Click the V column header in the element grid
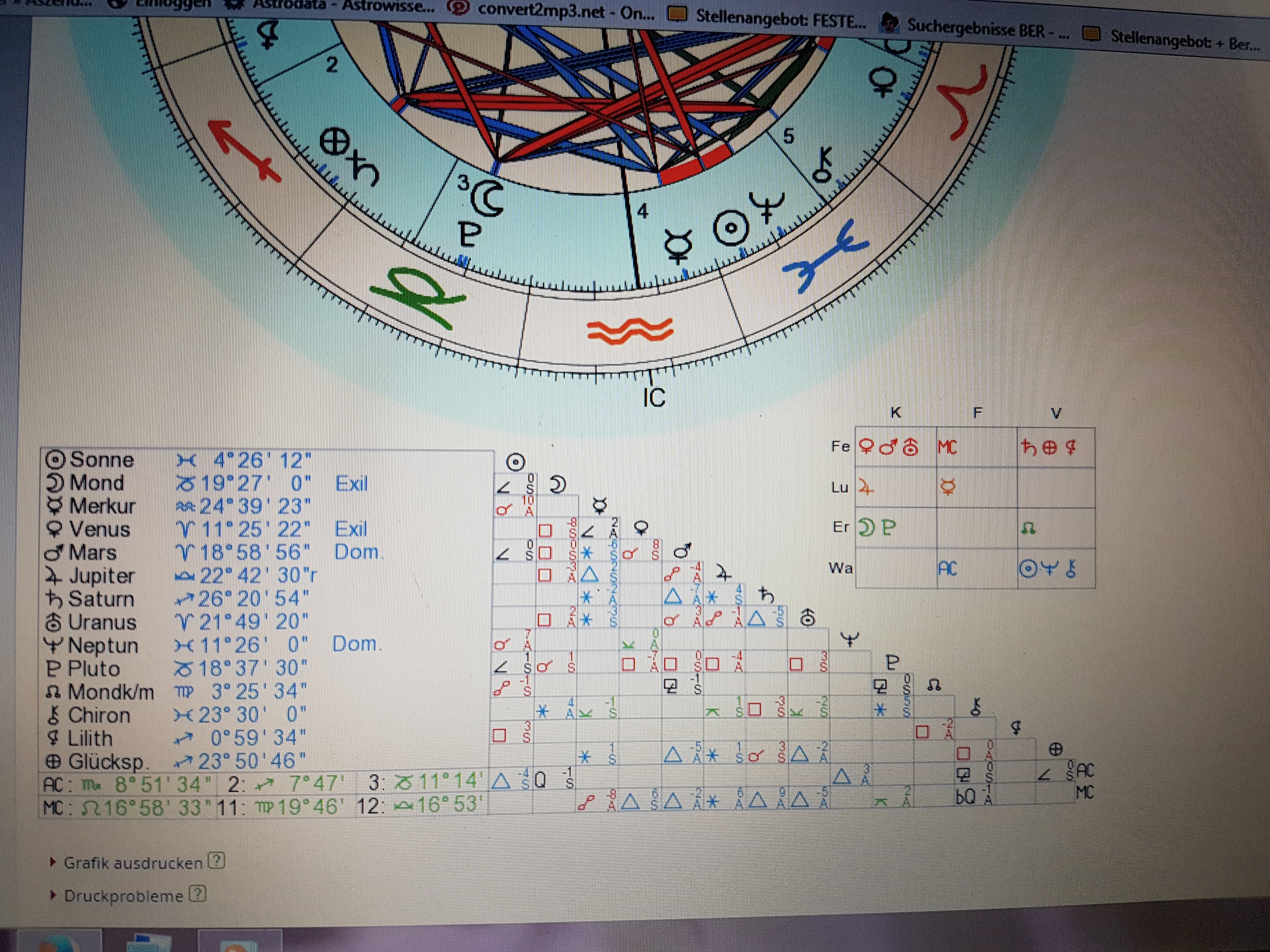 1055,413
